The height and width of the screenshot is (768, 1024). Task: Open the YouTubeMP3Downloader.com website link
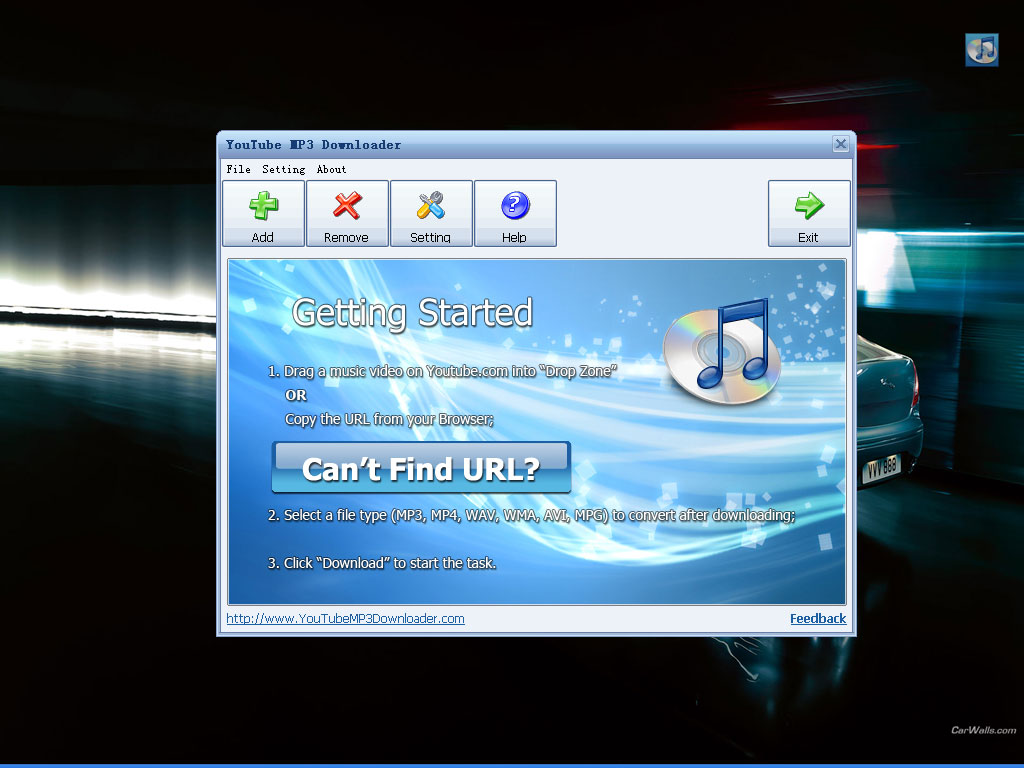(x=345, y=618)
